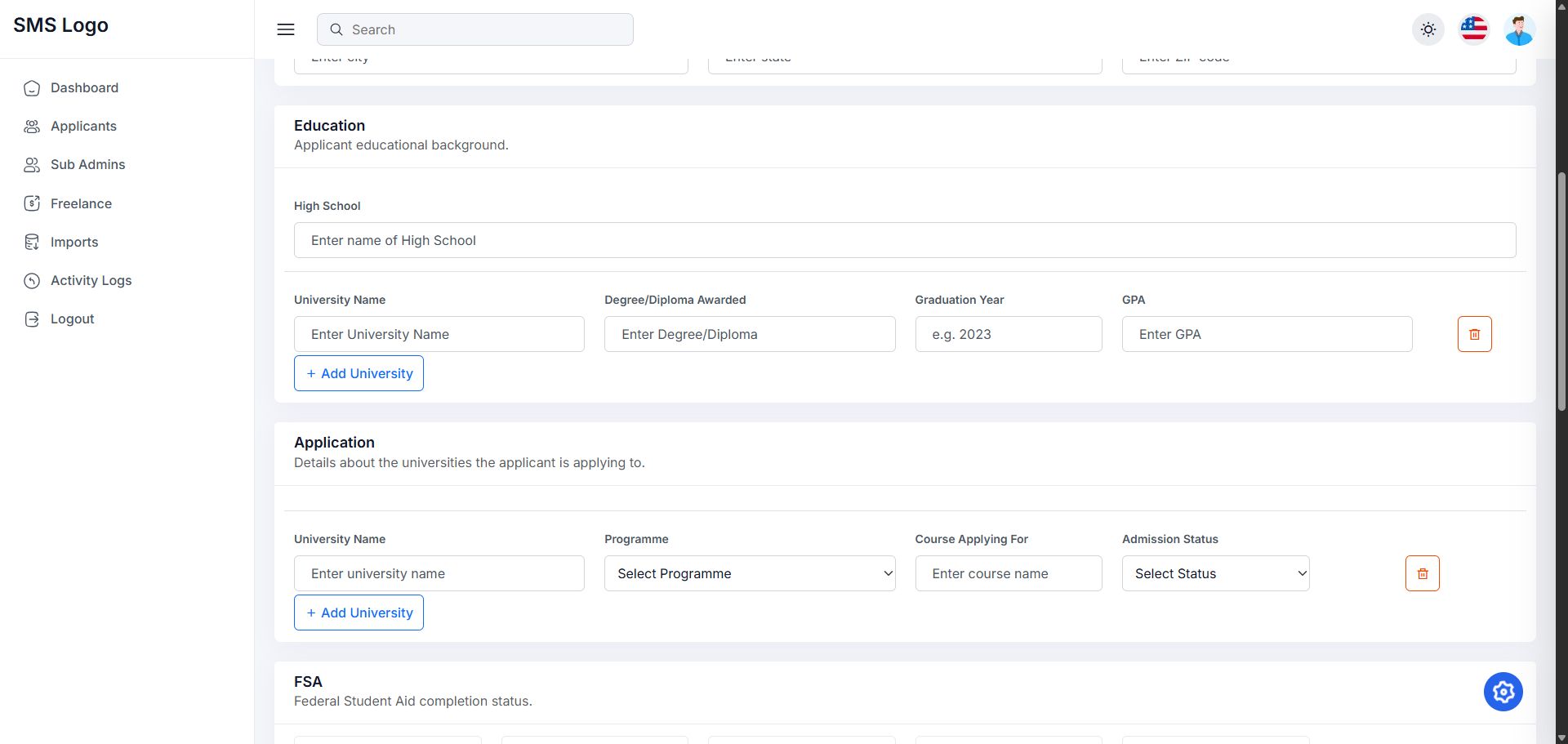1568x744 pixels.
Task: Click the High School name field
Action: pyautogui.click(x=904, y=240)
